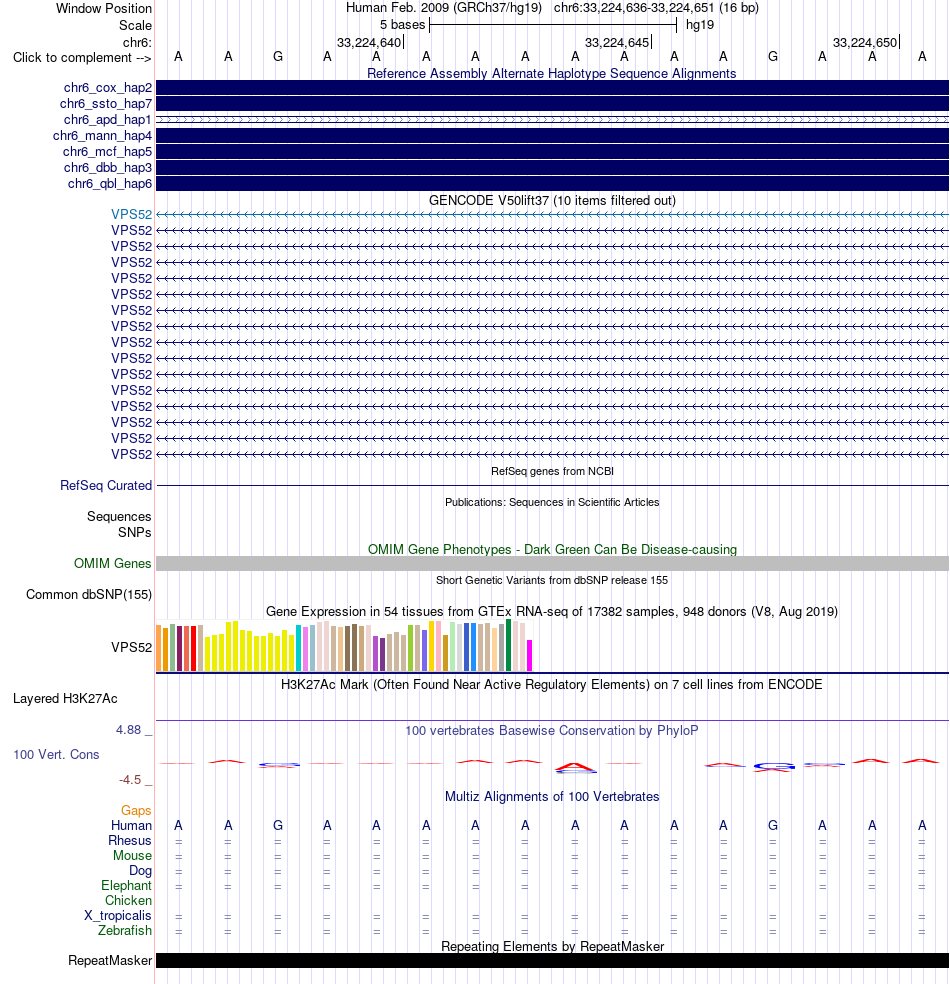Click the Zebrafish alignment row label
The width and height of the screenshot is (950, 984).
(x=125, y=930)
